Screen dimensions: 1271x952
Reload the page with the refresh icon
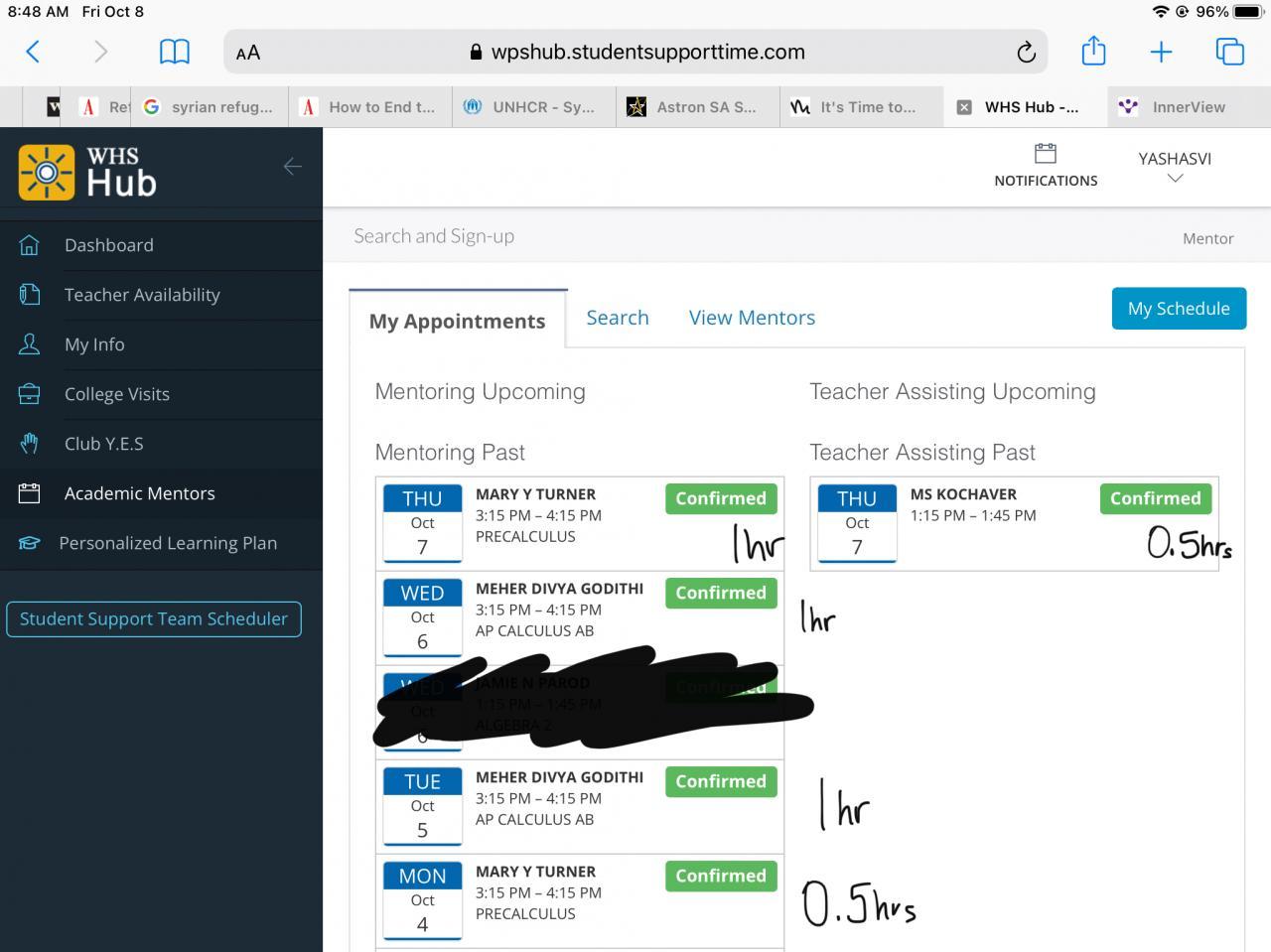click(x=1027, y=52)
